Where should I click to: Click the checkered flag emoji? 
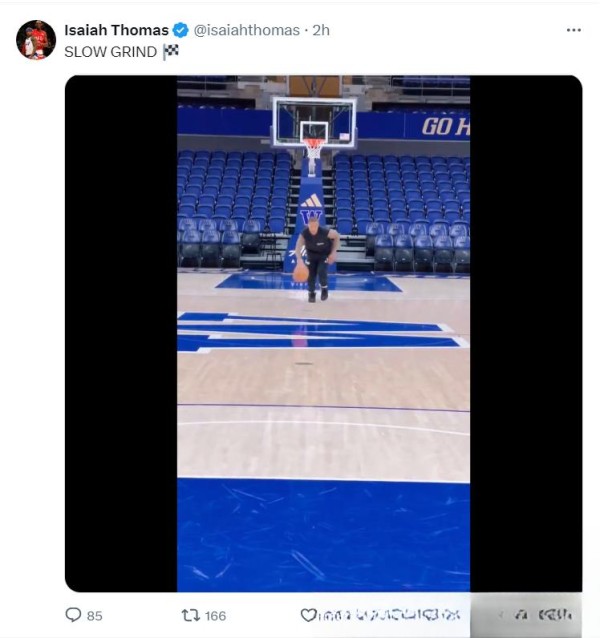click(x=171, y=52)
